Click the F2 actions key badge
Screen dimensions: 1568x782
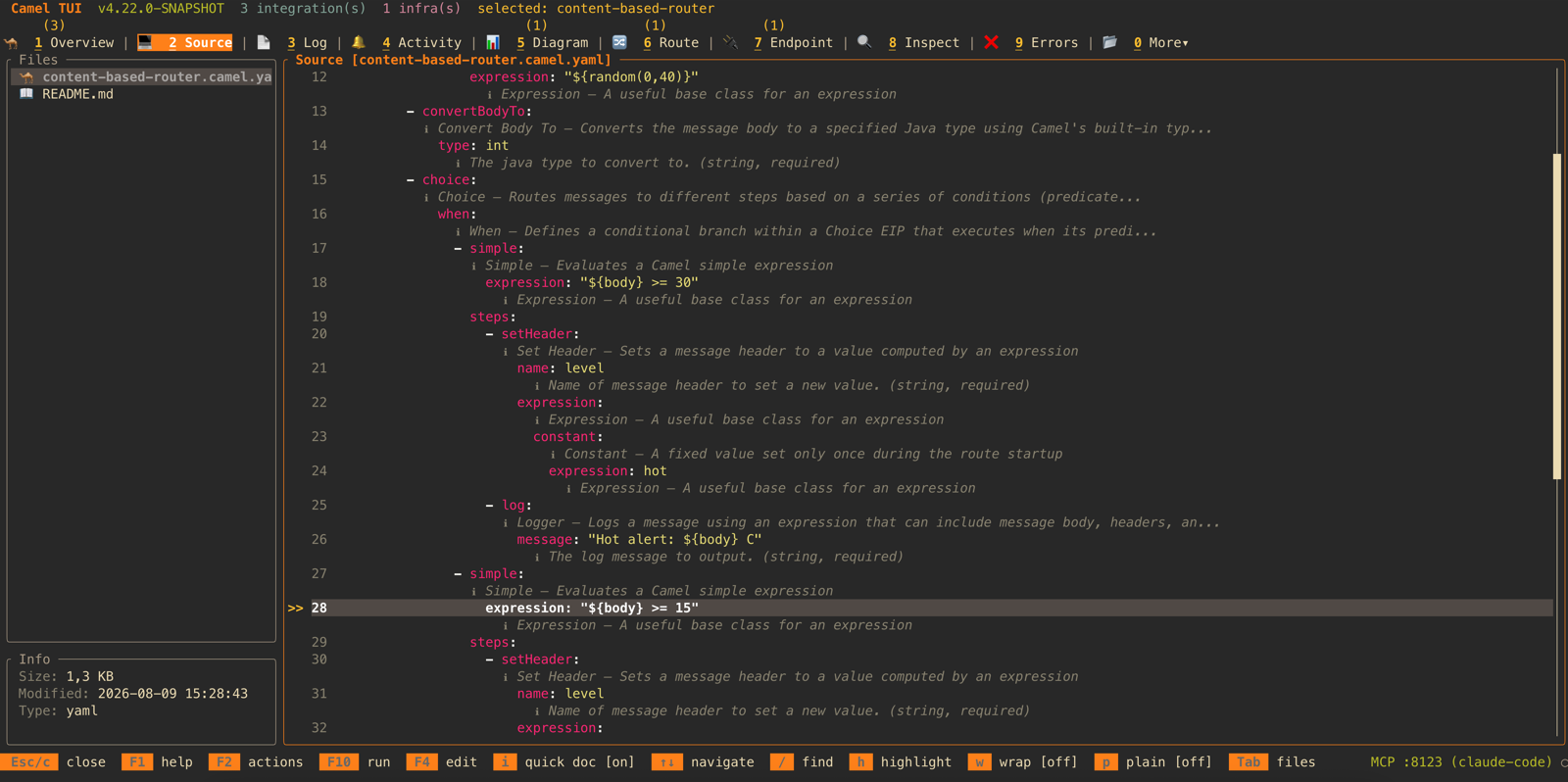tap(224, 762)
